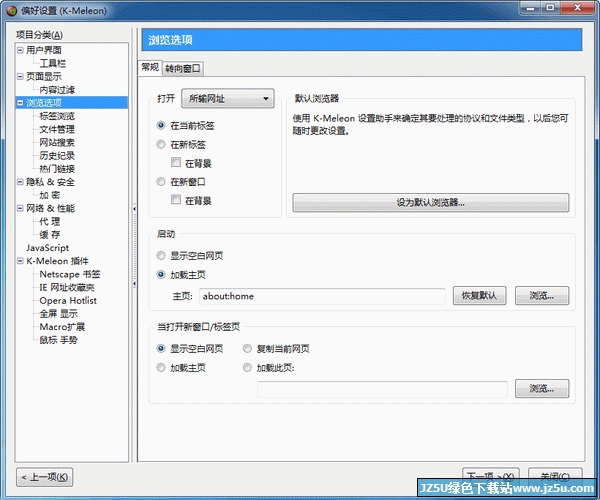This screenshot has width=600, height=500.
Task: Collapse the 页面显示 tree node
Action: 20,77
